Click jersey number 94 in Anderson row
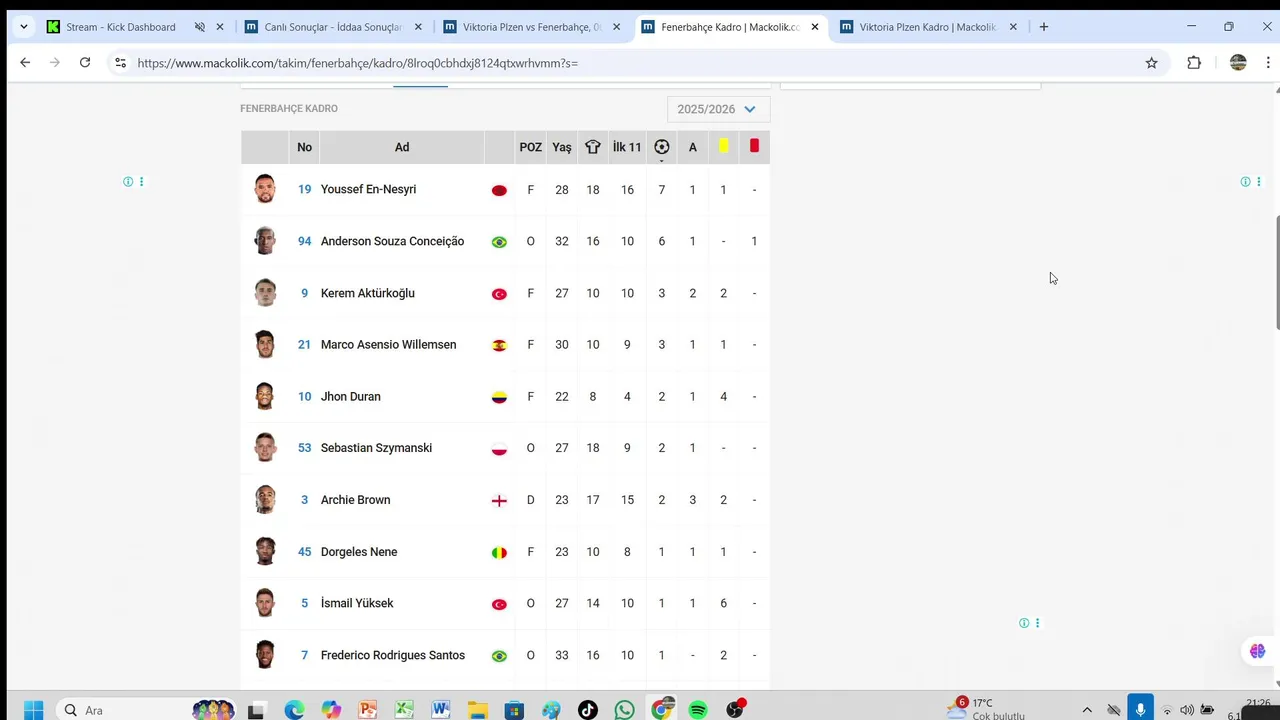 [x=304, y=241]
